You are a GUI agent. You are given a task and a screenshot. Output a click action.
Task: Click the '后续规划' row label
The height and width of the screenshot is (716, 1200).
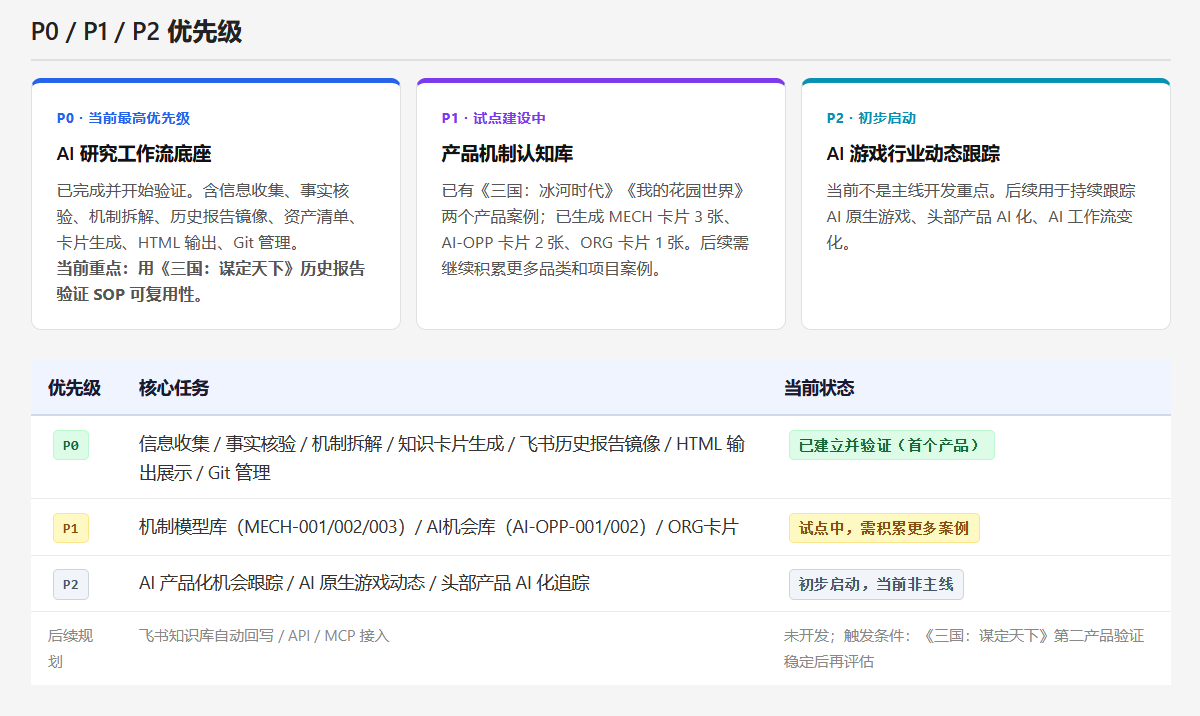[70, 648]
